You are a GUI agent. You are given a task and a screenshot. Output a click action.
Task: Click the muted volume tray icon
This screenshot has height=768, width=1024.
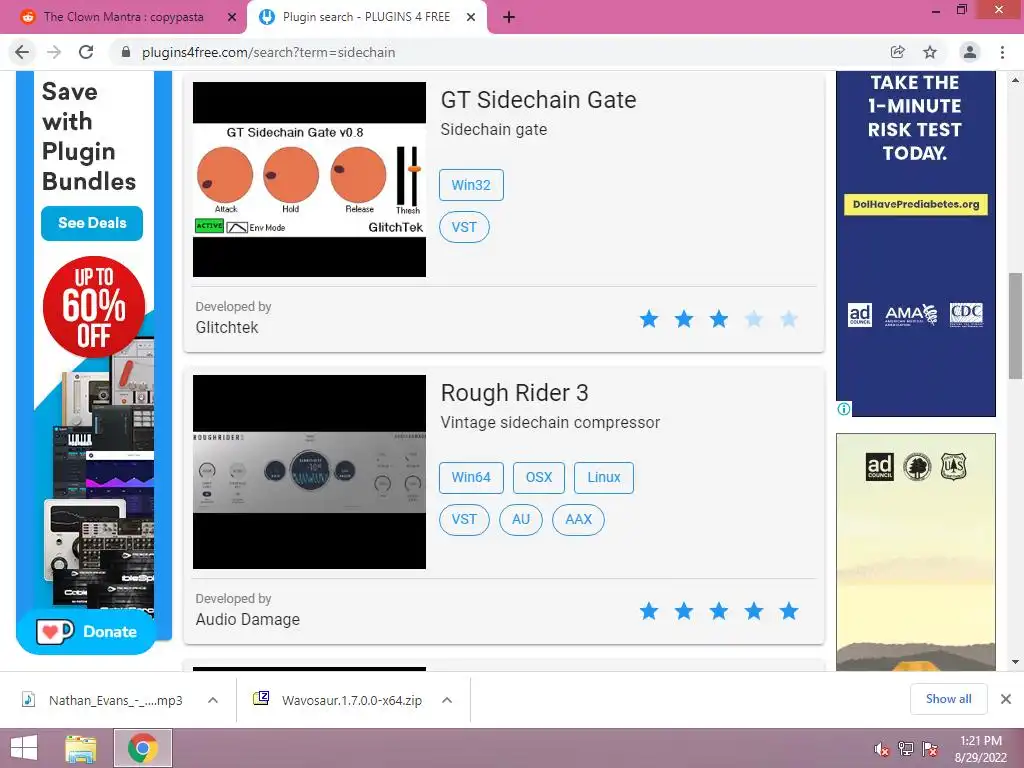882,750
